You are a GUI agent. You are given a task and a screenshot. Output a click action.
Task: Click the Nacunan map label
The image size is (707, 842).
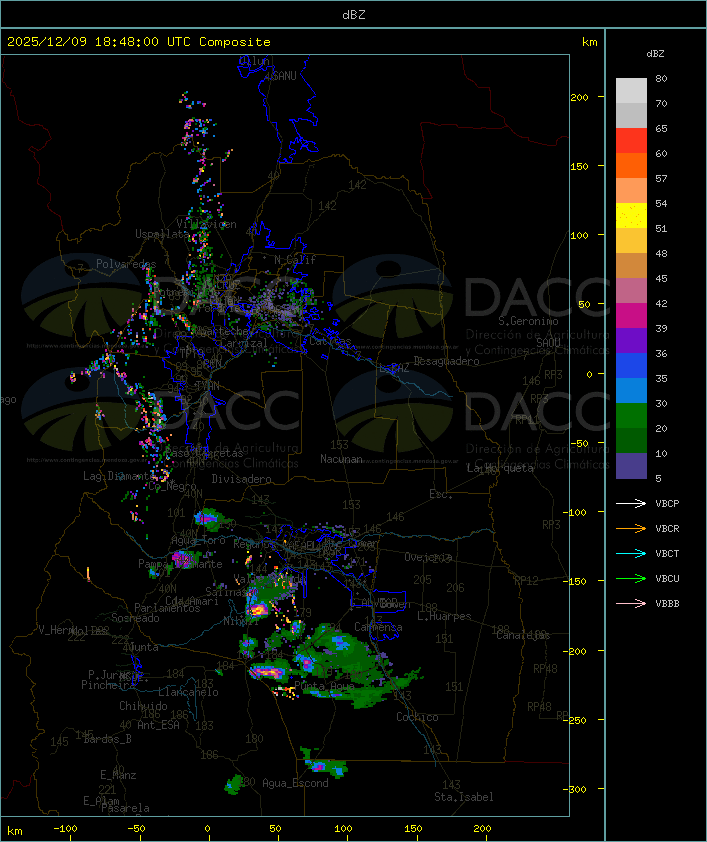[341, 459]
